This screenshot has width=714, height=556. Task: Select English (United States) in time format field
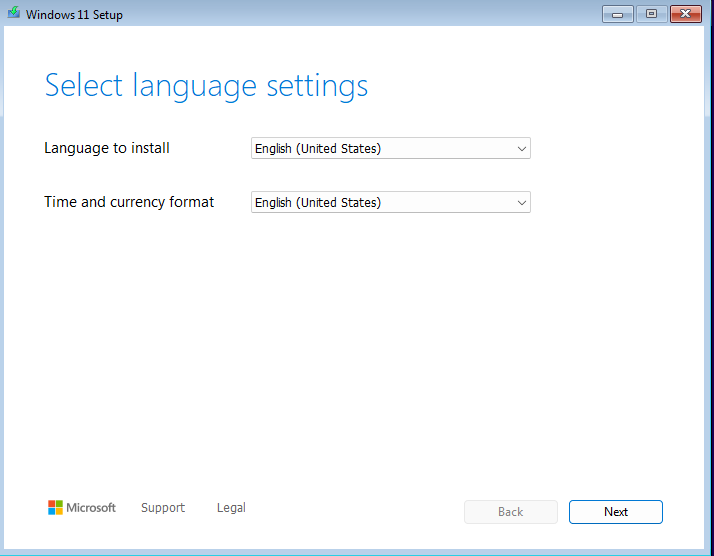[x=318, y=203]
